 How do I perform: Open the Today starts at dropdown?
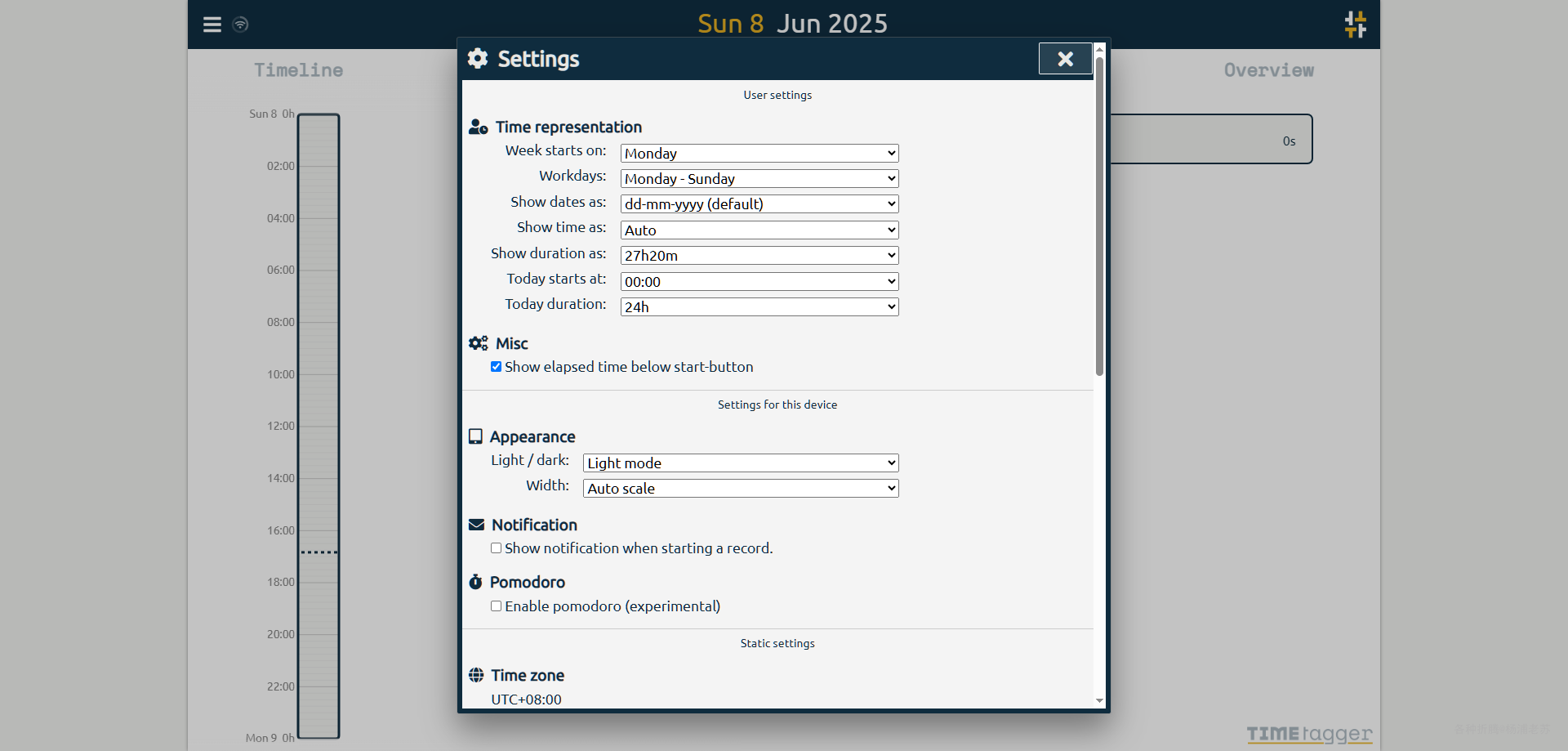coord(759,282)
